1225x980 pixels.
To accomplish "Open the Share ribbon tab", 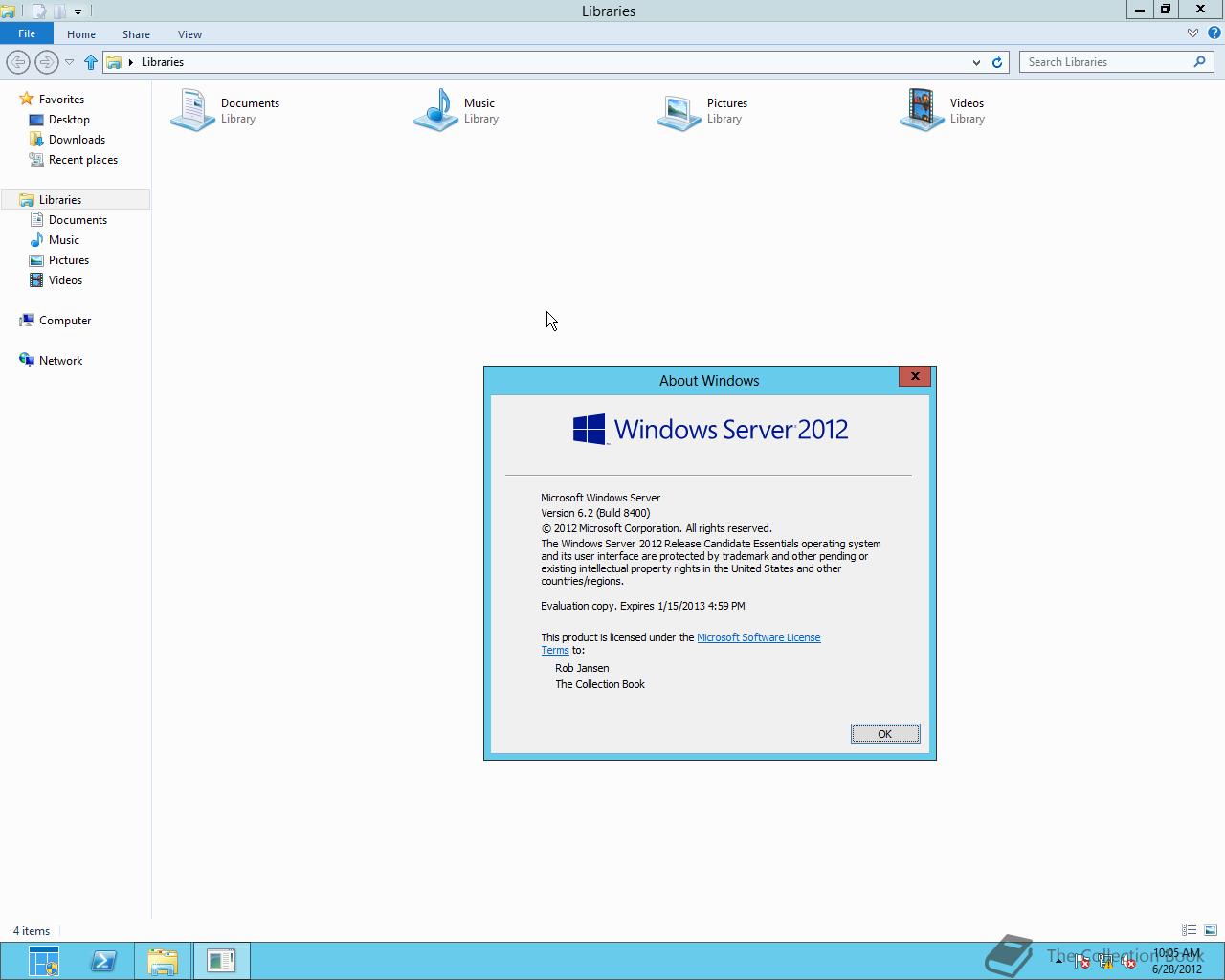I will point(136,34).
